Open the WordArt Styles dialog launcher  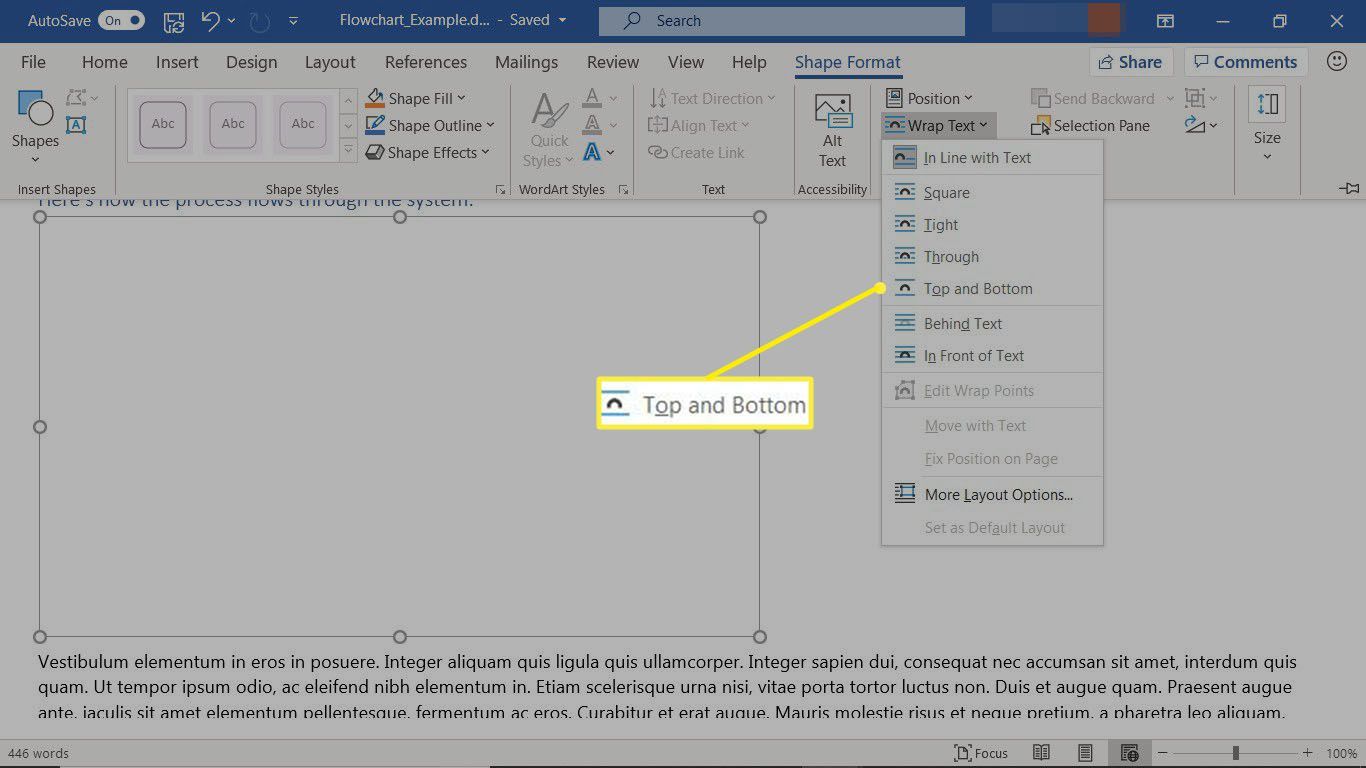pos(624,189)
